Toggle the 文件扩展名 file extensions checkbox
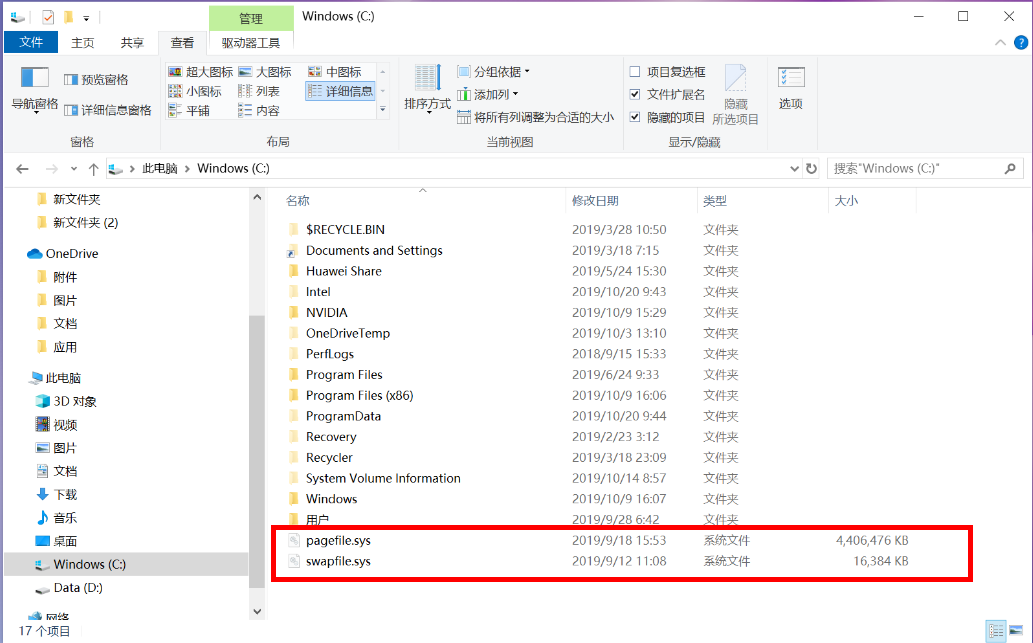The width and height of the screenshot is (1033, 643). pos(635,94)
